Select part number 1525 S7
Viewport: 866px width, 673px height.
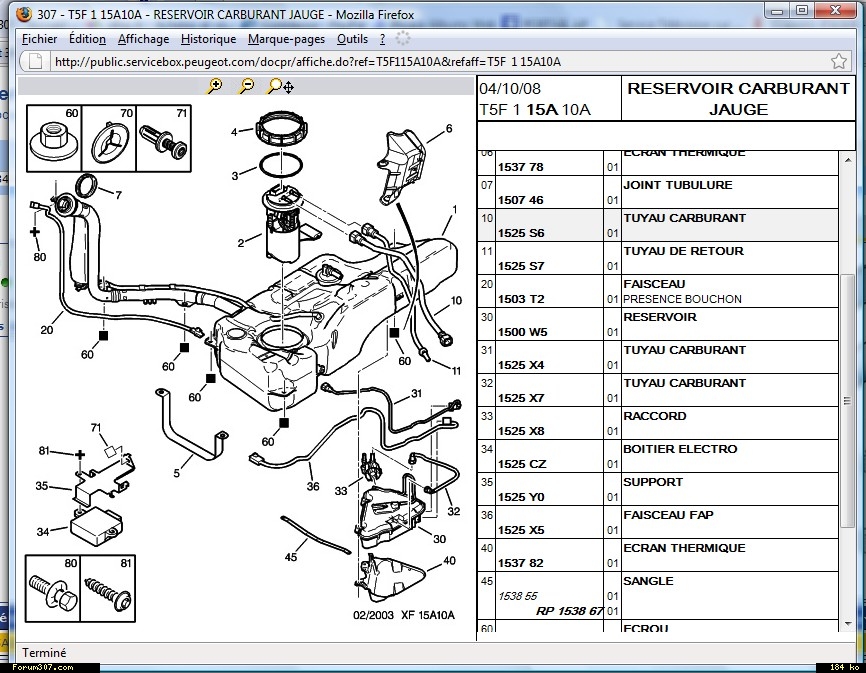[x=521, y=266]
